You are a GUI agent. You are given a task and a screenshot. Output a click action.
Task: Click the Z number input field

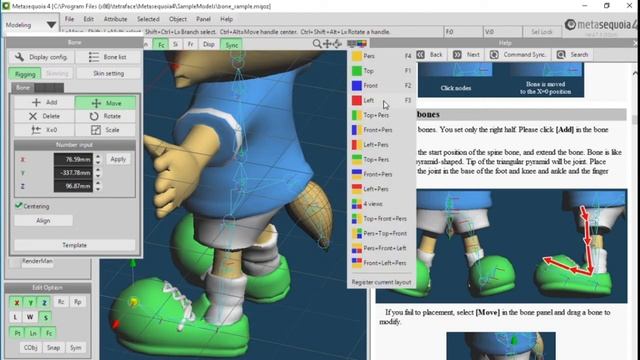pos(73,186)
